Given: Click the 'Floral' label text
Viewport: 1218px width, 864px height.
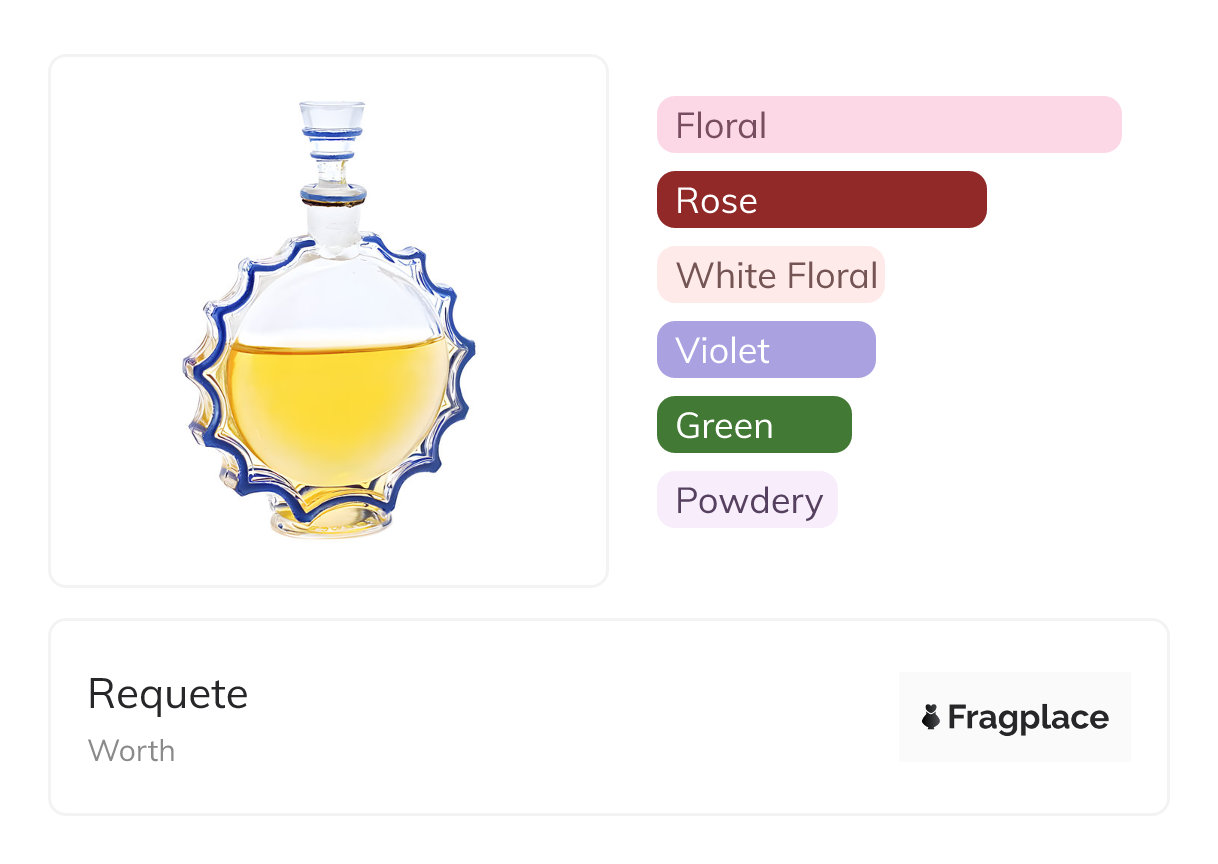Looking at the screenshot, I should [721, 126].
